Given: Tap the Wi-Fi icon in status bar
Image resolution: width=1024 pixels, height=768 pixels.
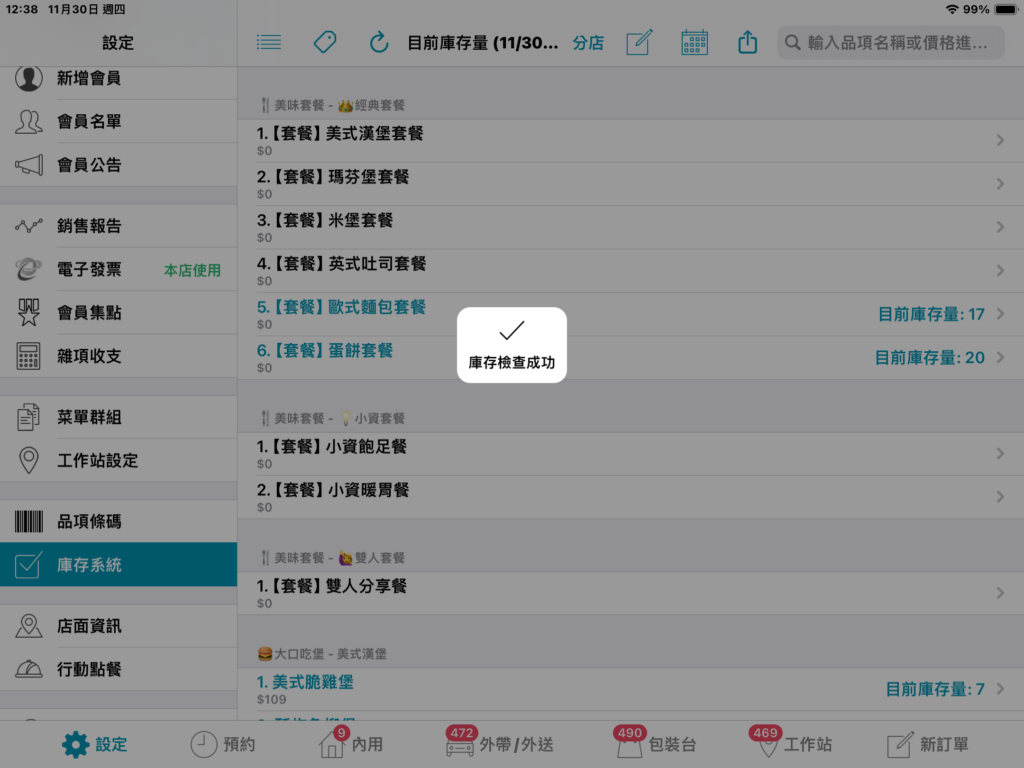Looking at the screenshot, I should (952, 9).
